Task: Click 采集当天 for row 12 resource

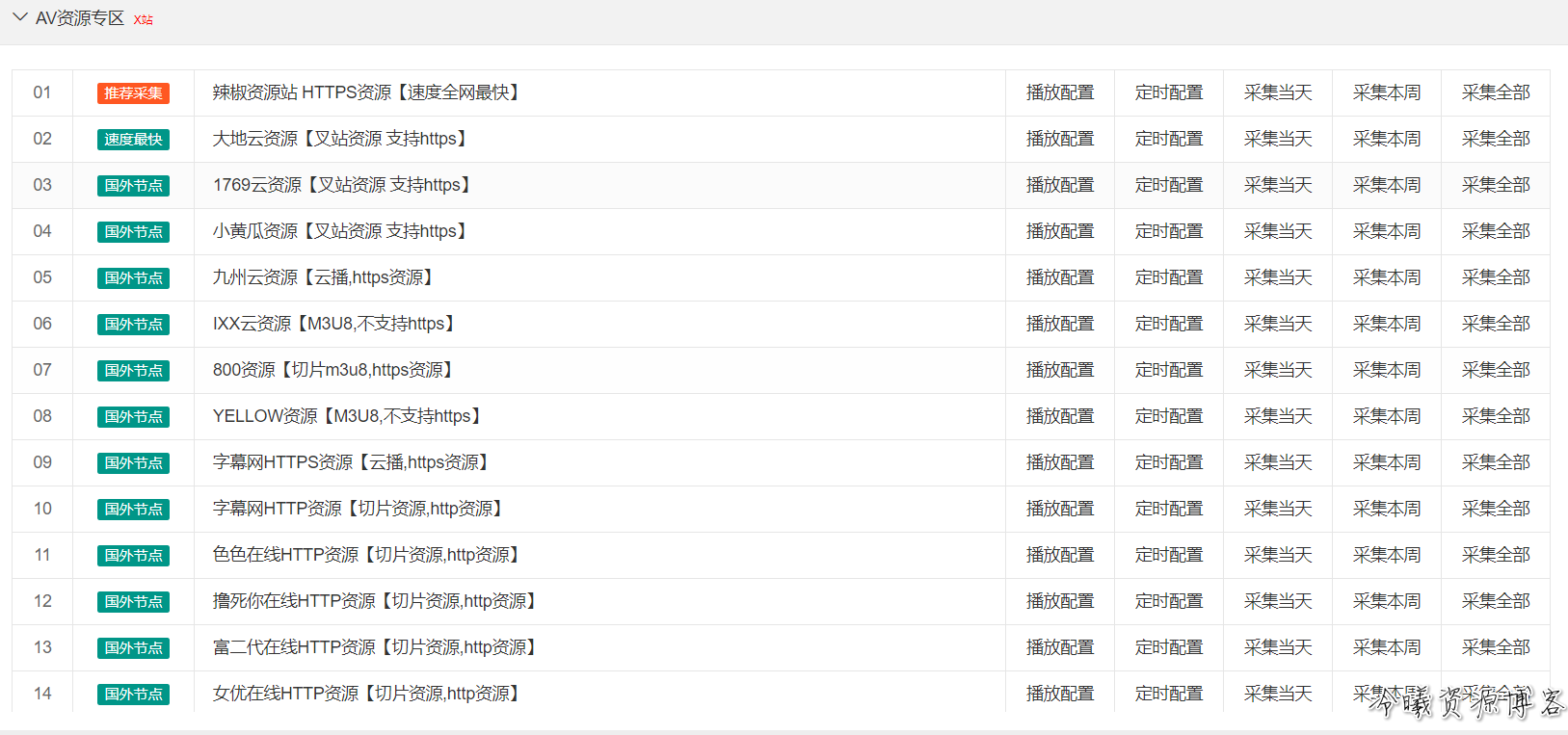Action: [1278, 601]
